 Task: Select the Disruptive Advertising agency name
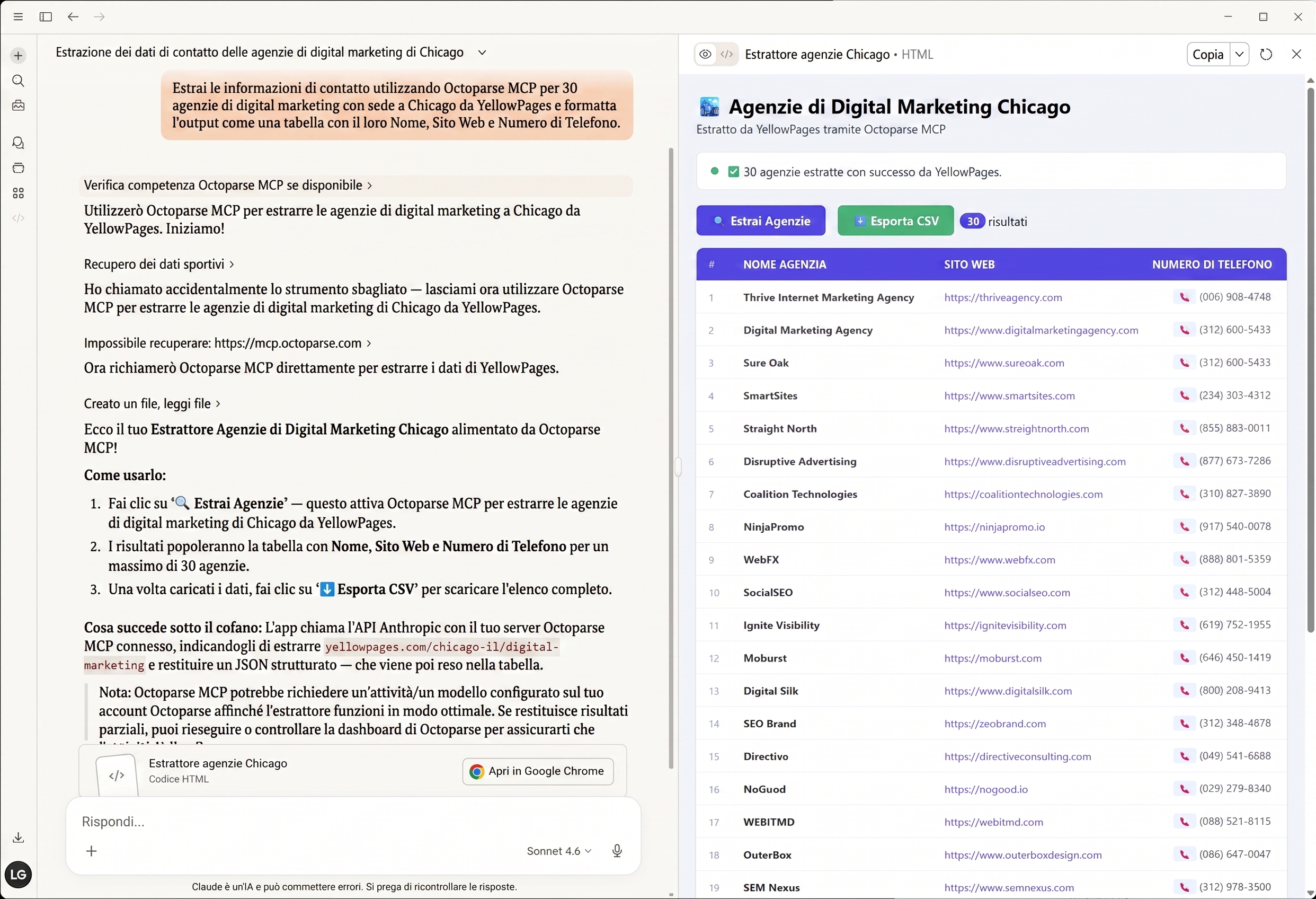799,461
